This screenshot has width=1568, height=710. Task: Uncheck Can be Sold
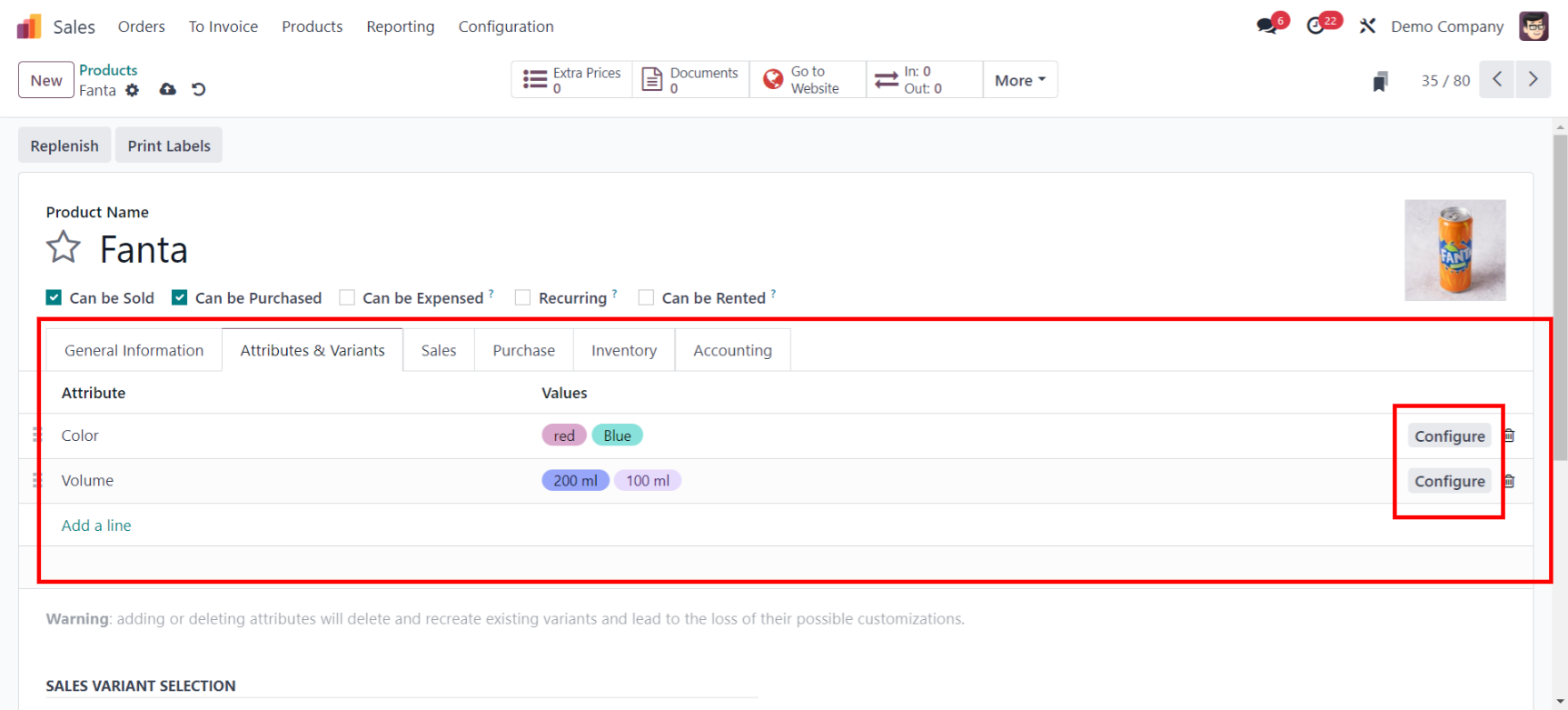click(55, 297)
